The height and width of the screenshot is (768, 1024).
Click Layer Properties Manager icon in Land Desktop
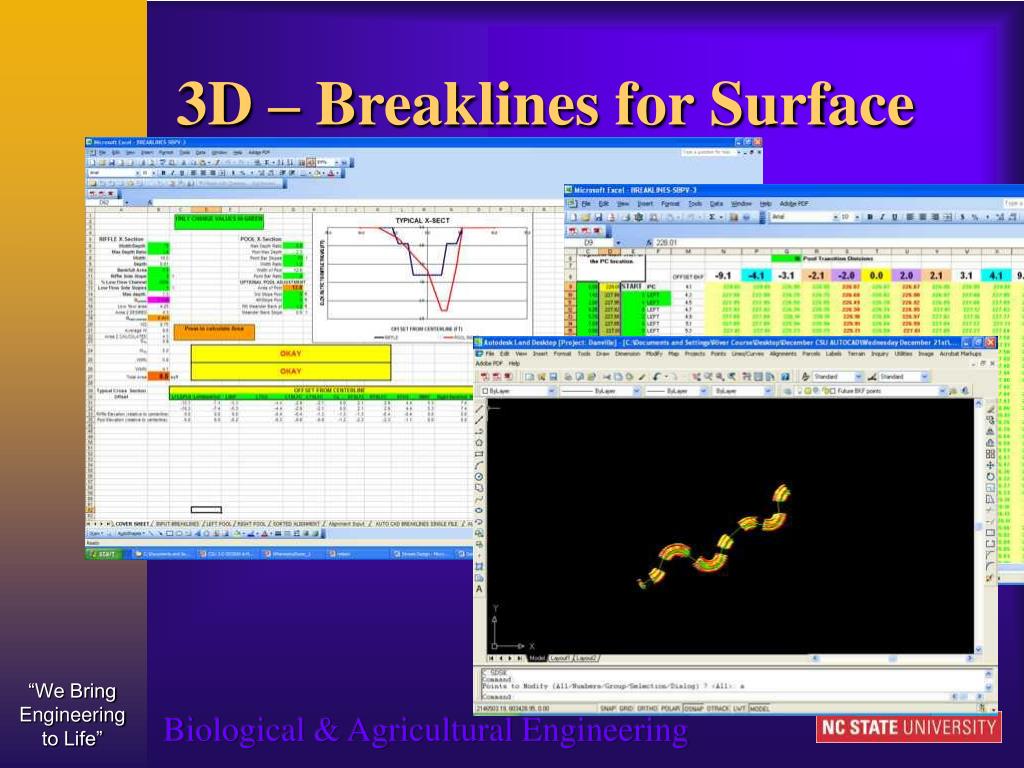(x=787, y=391)
